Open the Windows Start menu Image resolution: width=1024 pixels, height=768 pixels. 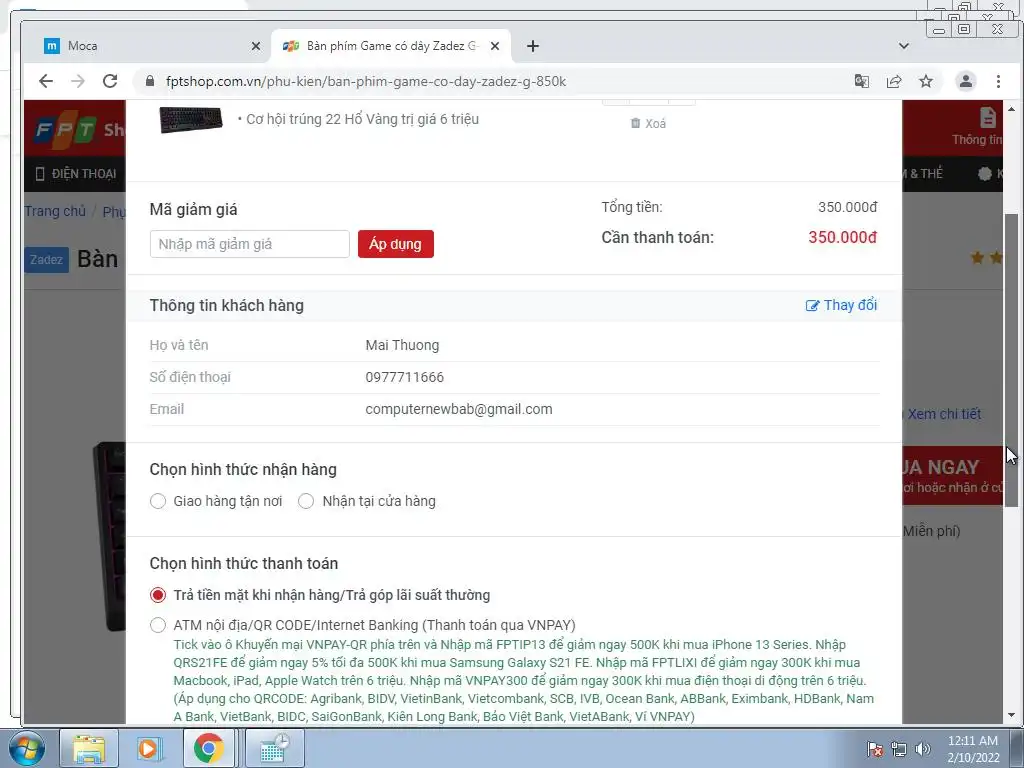click(x=26, y=748)
